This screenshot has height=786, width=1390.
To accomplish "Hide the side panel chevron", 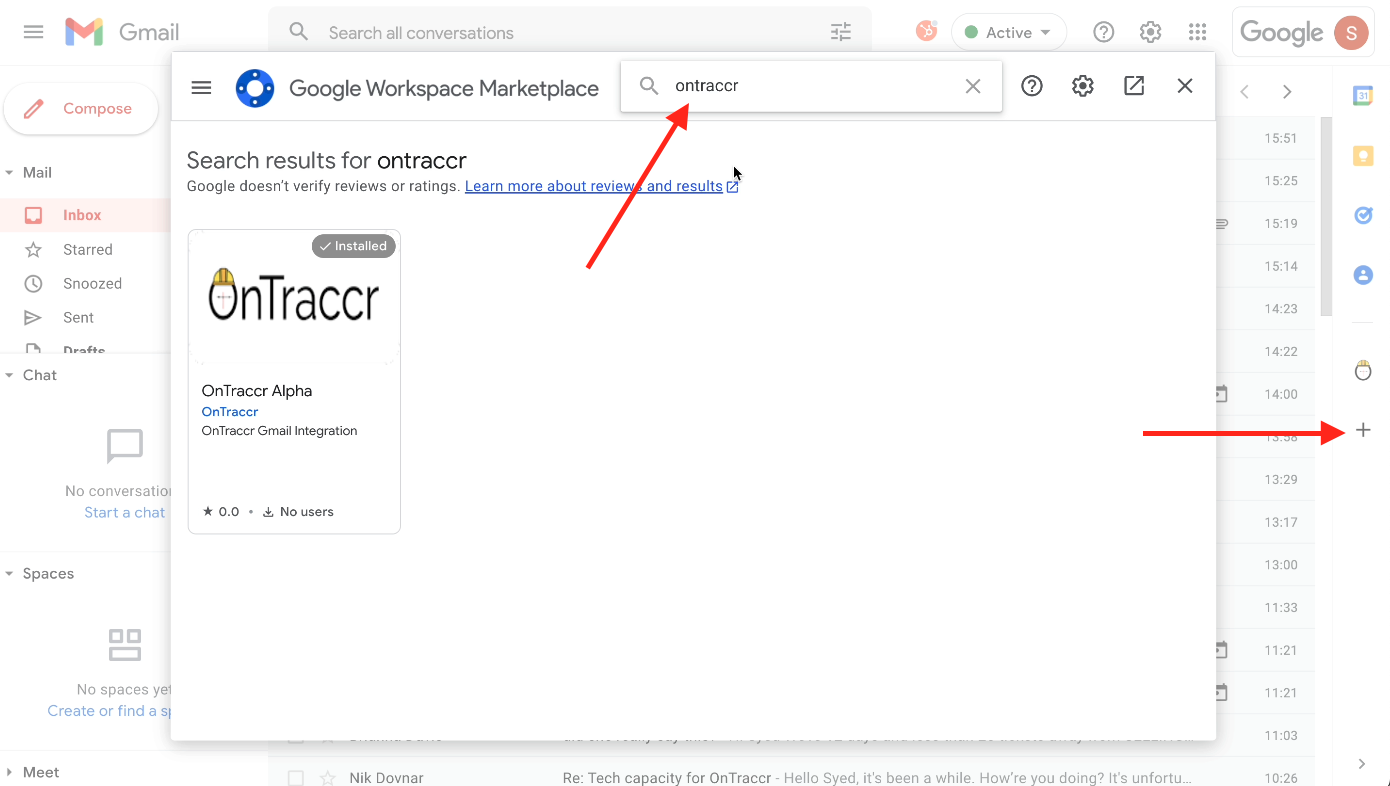I will (1362, 763).
